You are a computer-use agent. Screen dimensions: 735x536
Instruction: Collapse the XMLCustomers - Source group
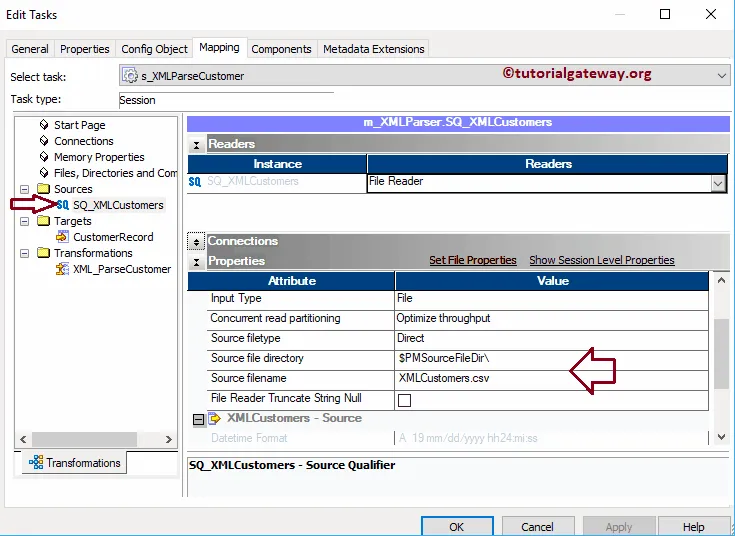point(198,419)
